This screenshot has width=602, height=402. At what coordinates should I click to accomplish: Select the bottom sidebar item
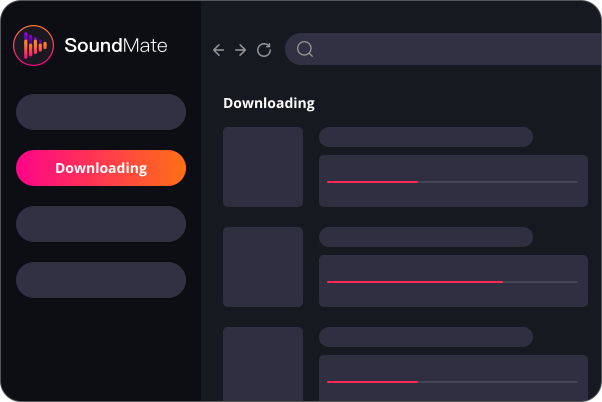point(101,280)
